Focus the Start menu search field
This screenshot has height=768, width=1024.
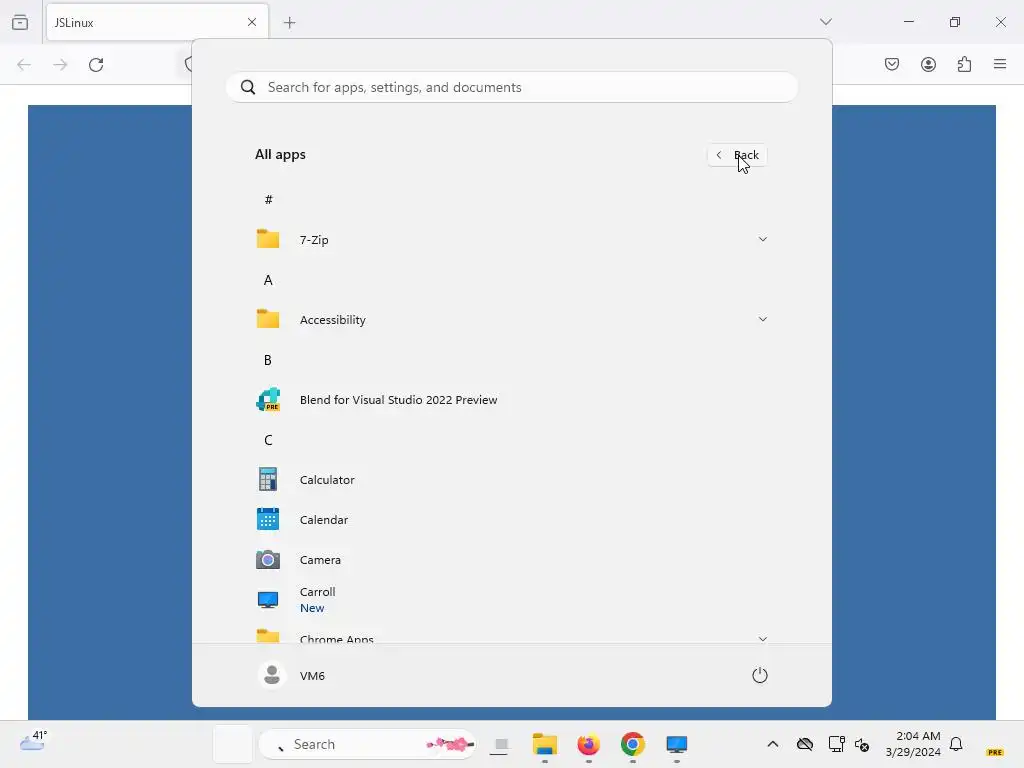click(x=512, y=88)
